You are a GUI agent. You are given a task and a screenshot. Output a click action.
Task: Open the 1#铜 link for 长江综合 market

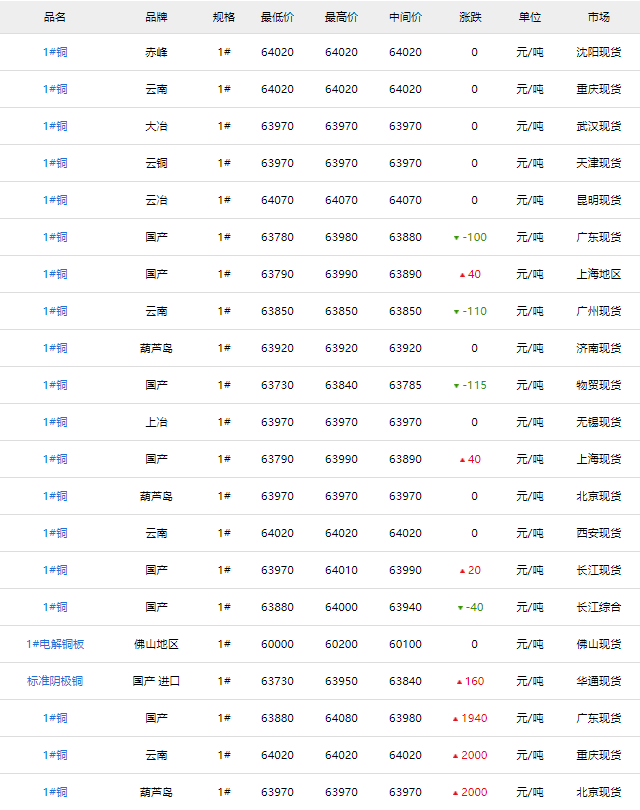(x=55, y=607)
